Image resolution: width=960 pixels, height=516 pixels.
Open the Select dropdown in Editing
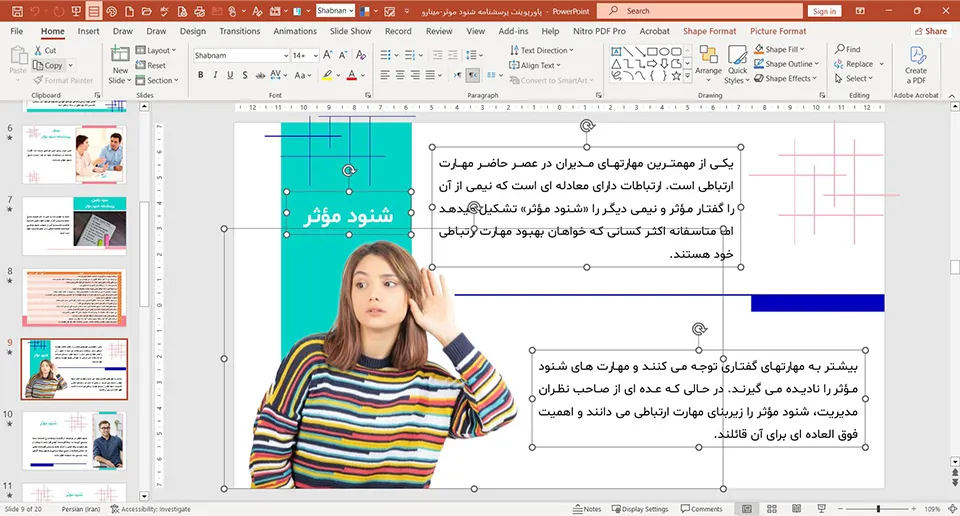854,78
